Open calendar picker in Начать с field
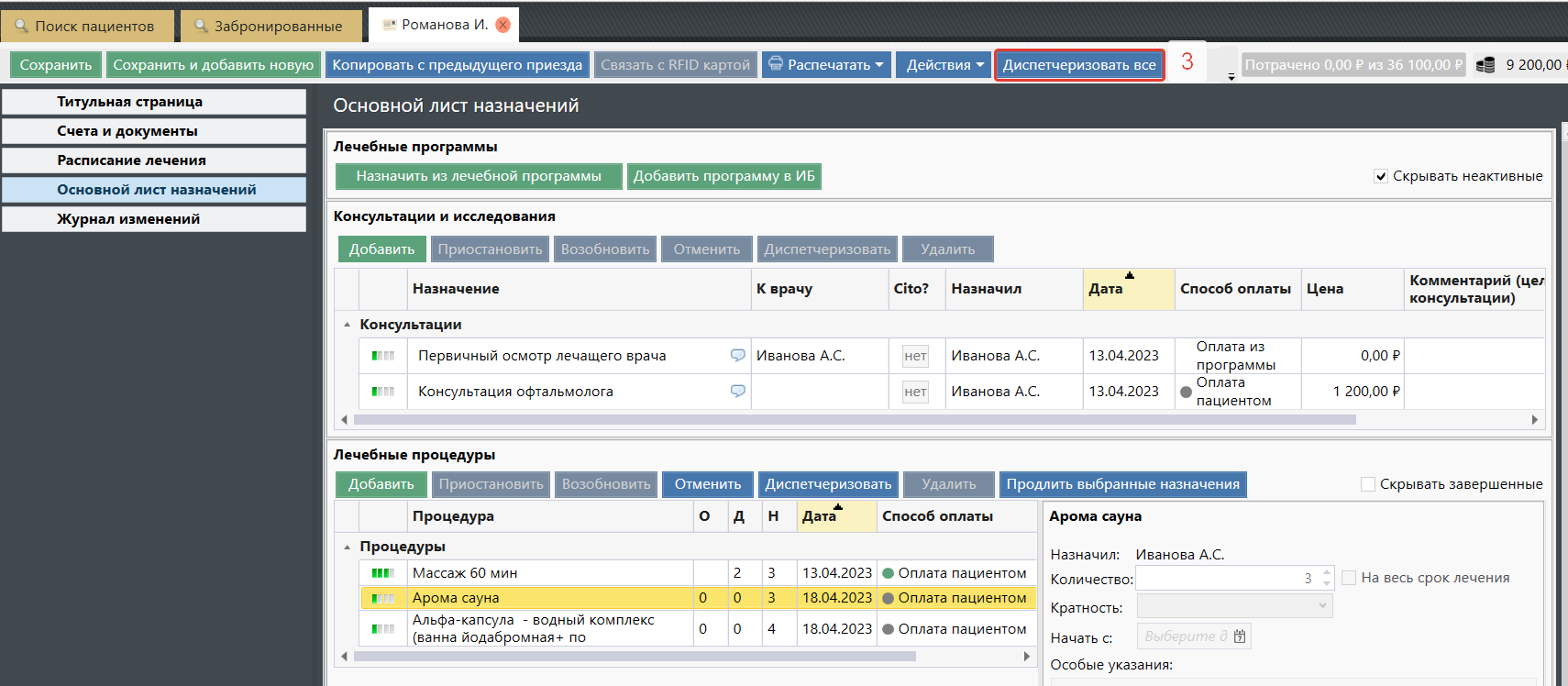This screenshot has height=686, width=1568. 1240,636
